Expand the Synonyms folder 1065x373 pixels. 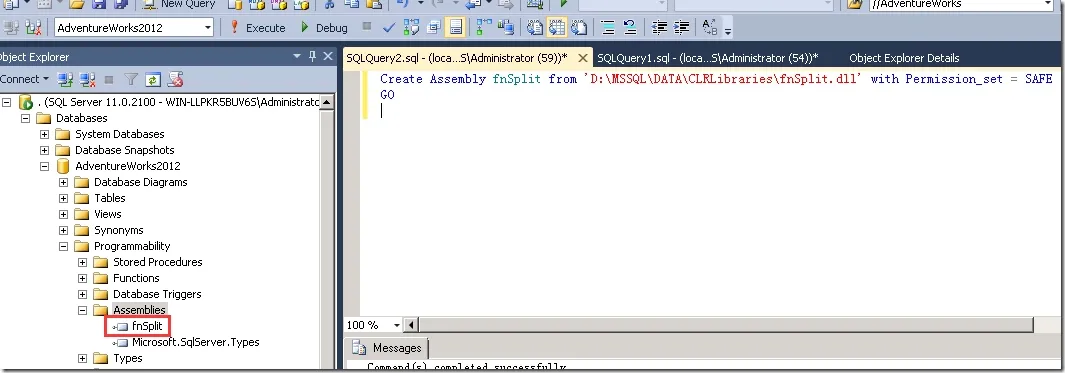[64, 230]
